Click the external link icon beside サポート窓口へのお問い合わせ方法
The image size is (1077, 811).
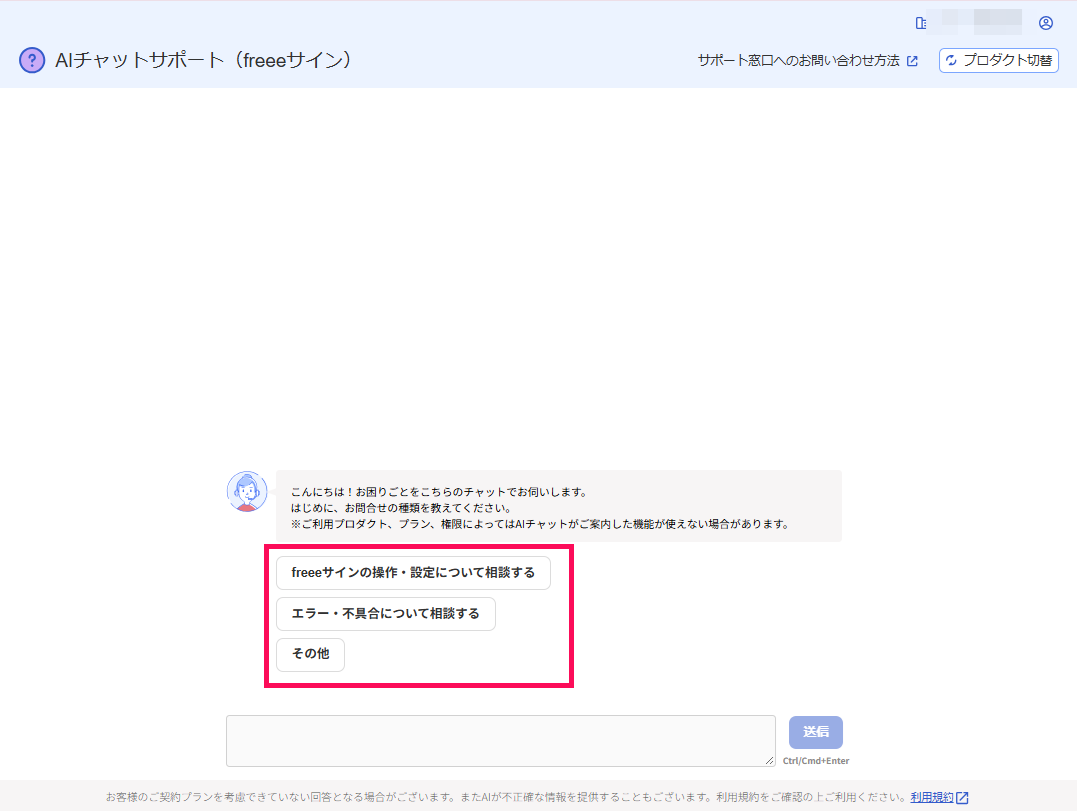pyautogui.click(x=912, y=61)
